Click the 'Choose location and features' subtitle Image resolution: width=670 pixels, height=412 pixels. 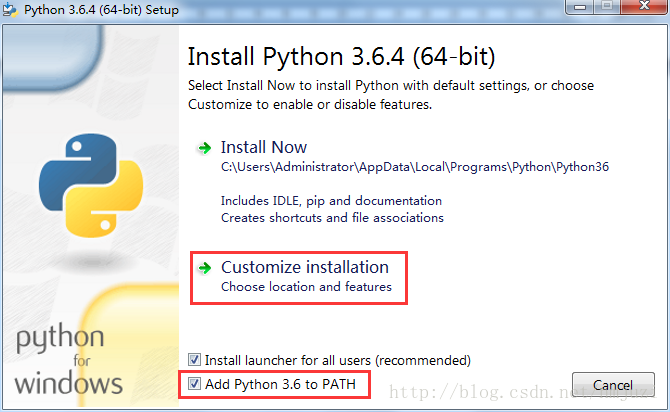pyautogui.click(x=306, y=287)
